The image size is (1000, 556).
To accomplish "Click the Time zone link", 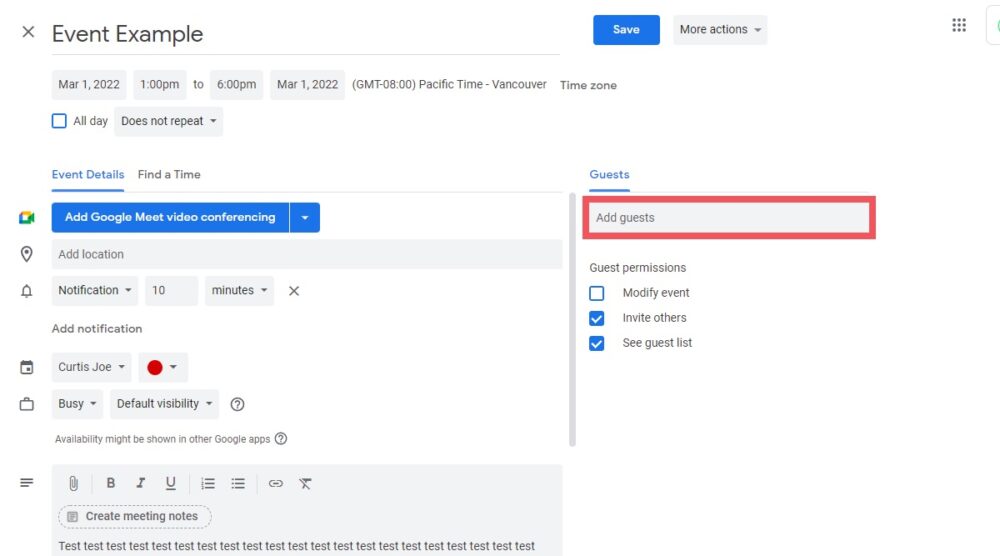I will [588, 85].
